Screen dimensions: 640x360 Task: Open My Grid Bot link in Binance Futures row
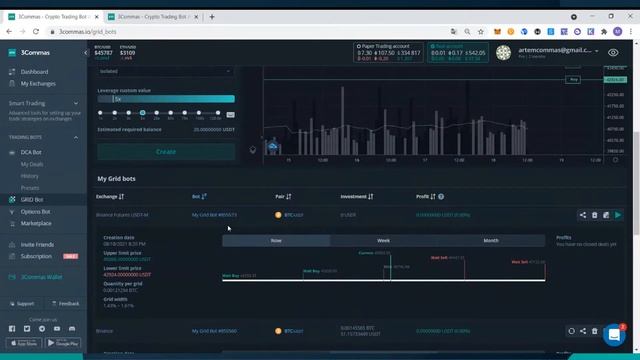click(214, 215)
